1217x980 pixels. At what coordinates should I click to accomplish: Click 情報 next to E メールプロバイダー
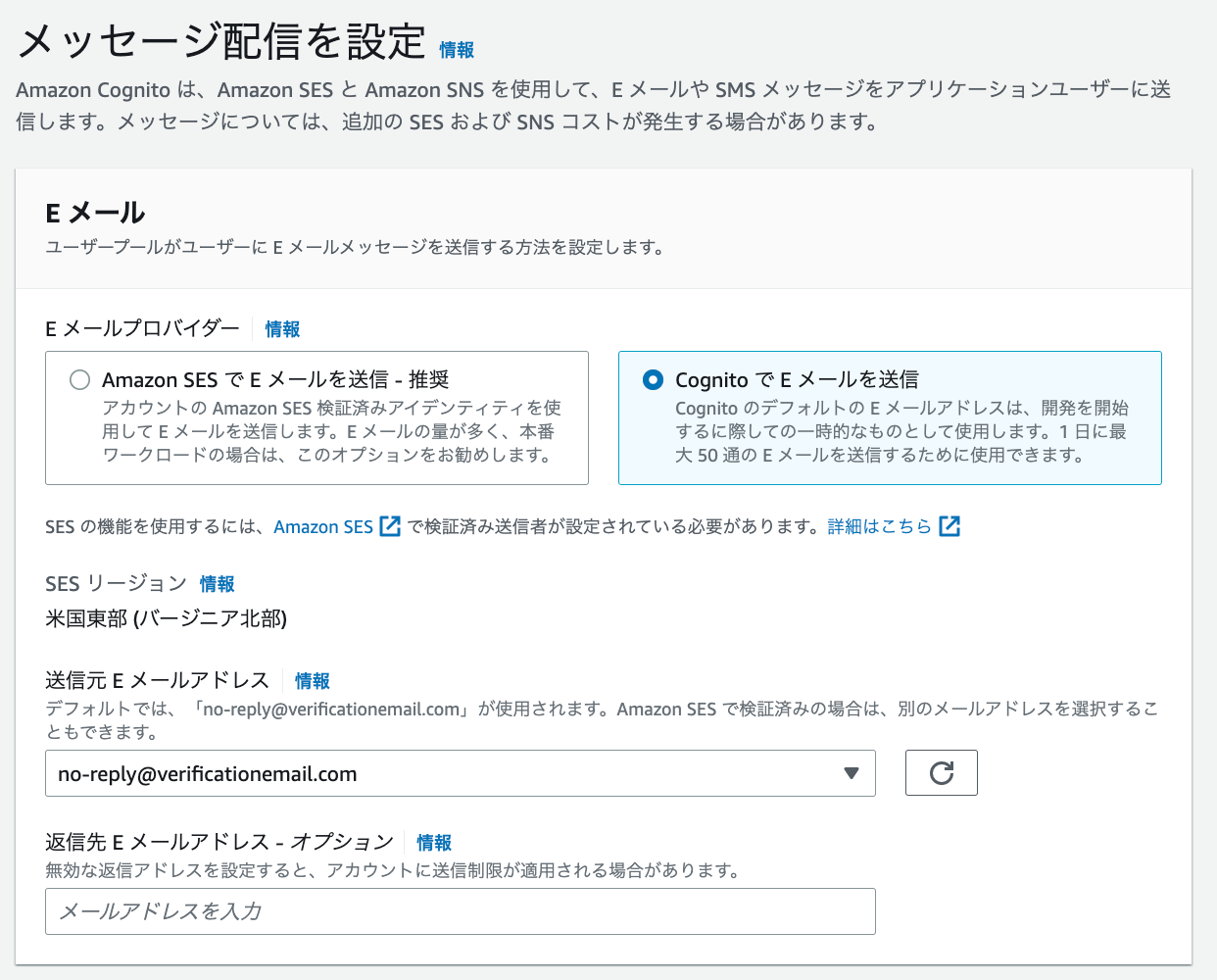point(281,329)
